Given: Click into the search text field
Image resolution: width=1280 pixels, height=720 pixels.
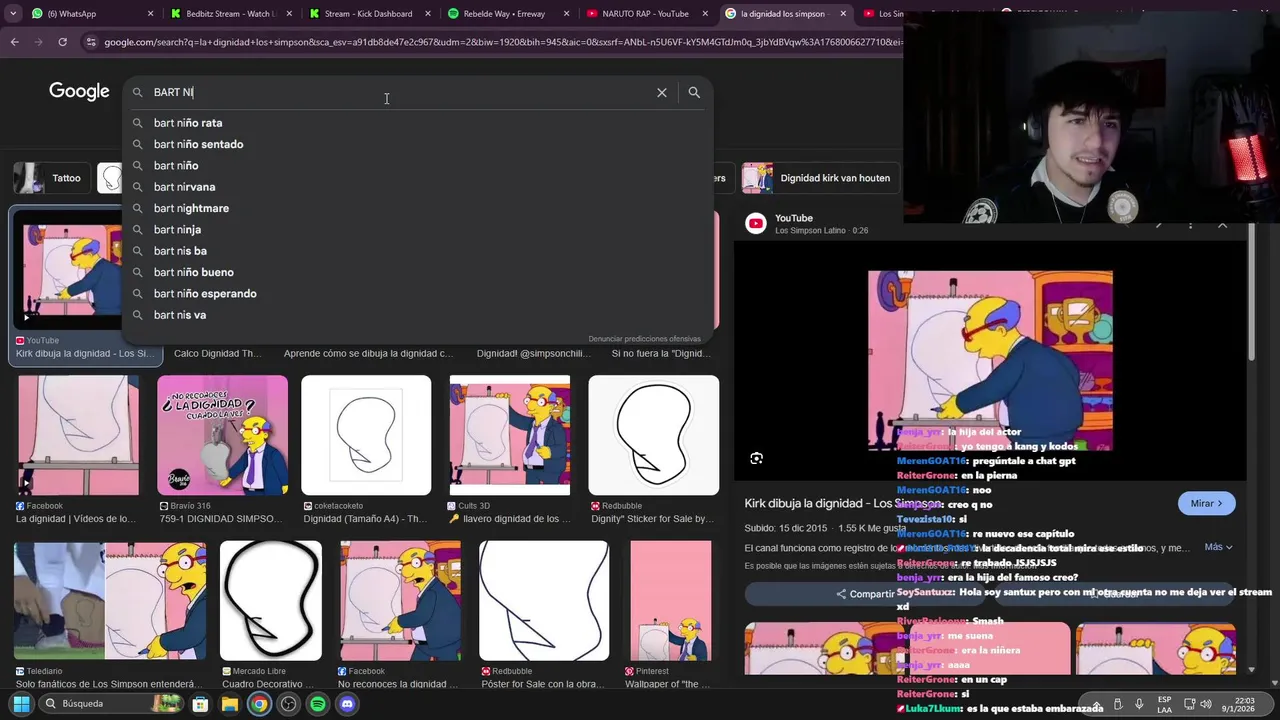Looking at the screenshot, I should (400, 92).
